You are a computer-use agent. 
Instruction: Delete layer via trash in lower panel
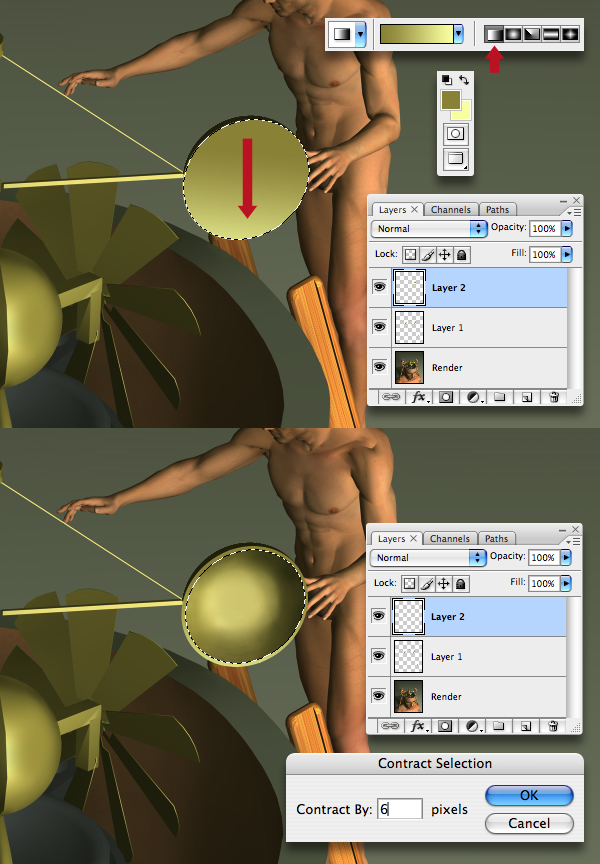coord(553,726)
